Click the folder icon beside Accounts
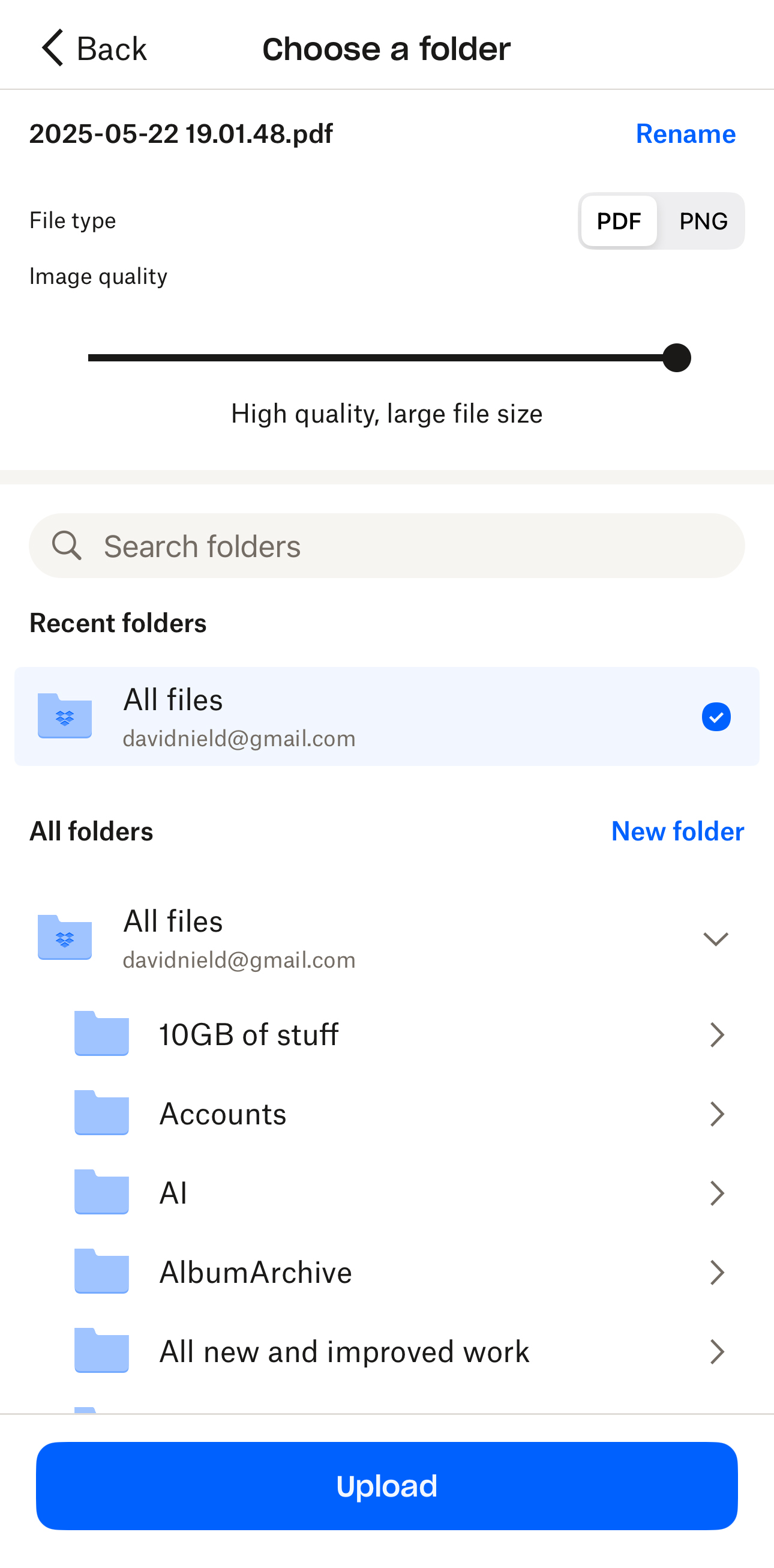 [101, 1114]
